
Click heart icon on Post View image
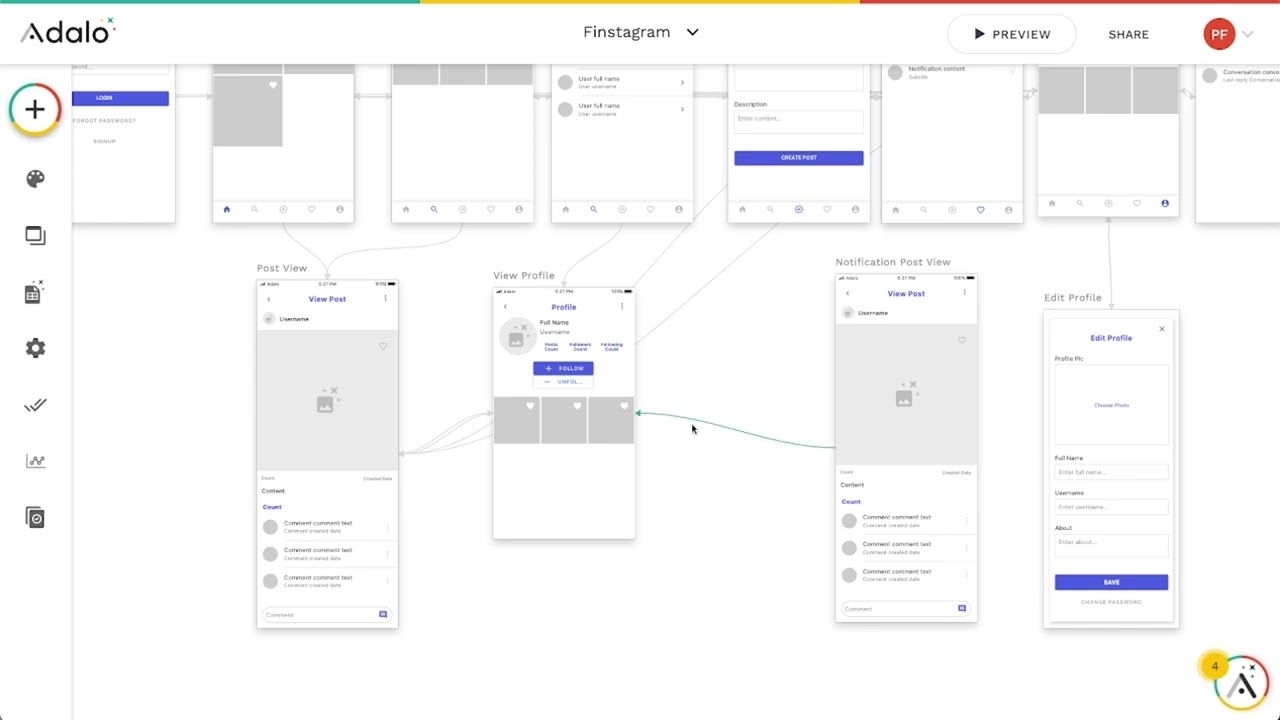coord(383,346)
